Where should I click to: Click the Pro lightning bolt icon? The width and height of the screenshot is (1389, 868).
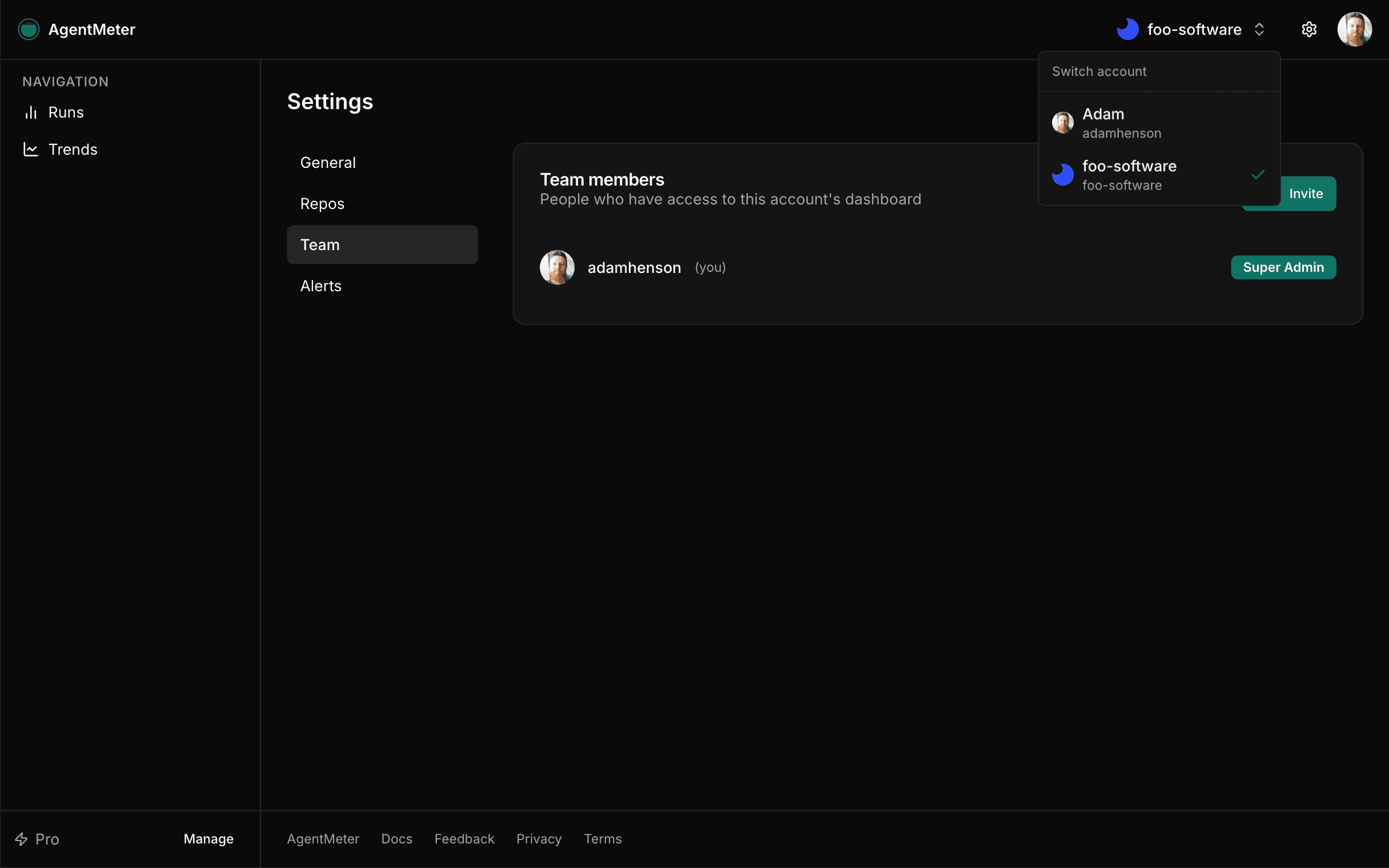point(21,839)
